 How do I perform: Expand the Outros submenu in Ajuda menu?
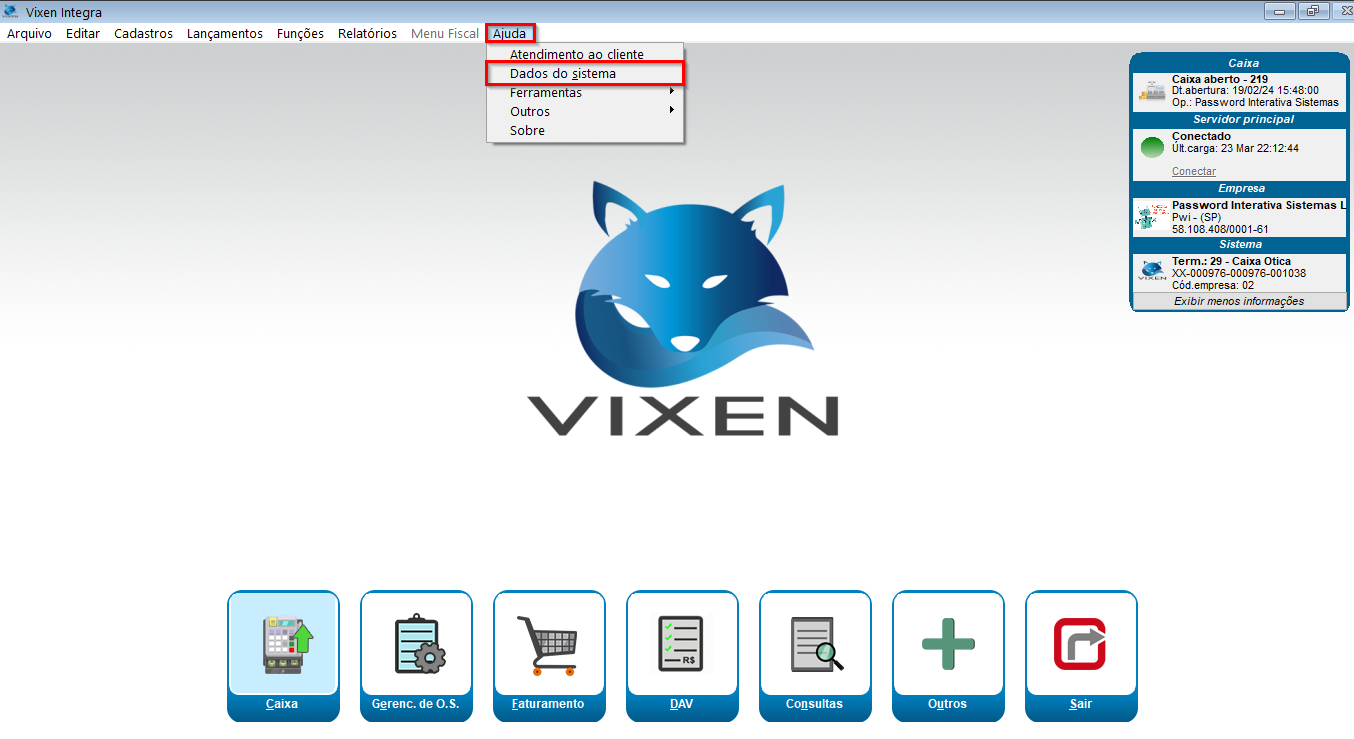tap(585, 111)
